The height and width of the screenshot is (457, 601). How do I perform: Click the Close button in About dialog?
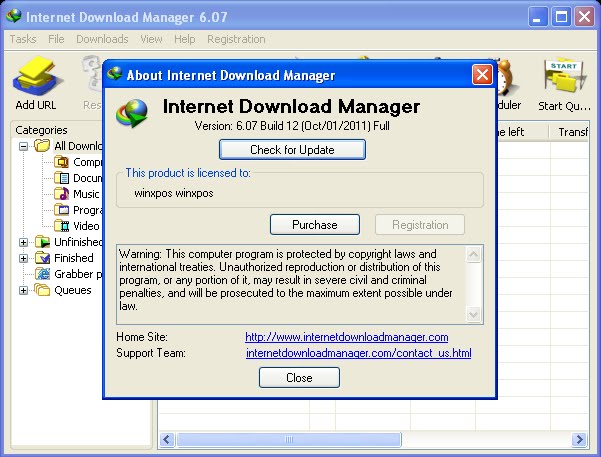(299, 378)
